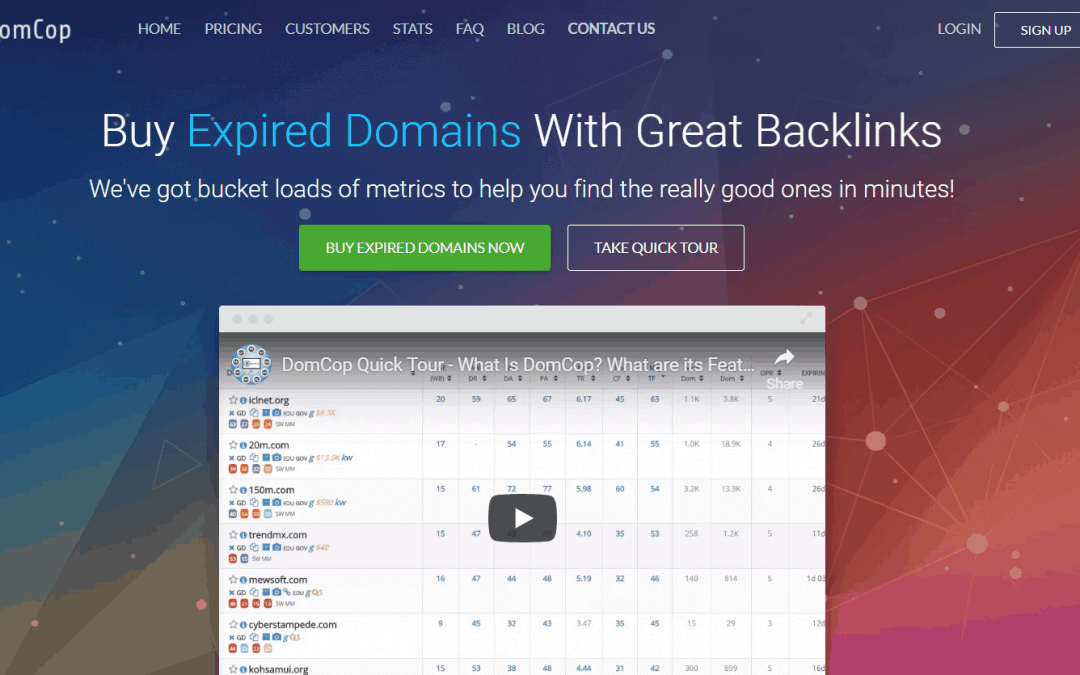Click the SIGN UP button
This screenshot has height=675, width=1080.
[1037, 30]
